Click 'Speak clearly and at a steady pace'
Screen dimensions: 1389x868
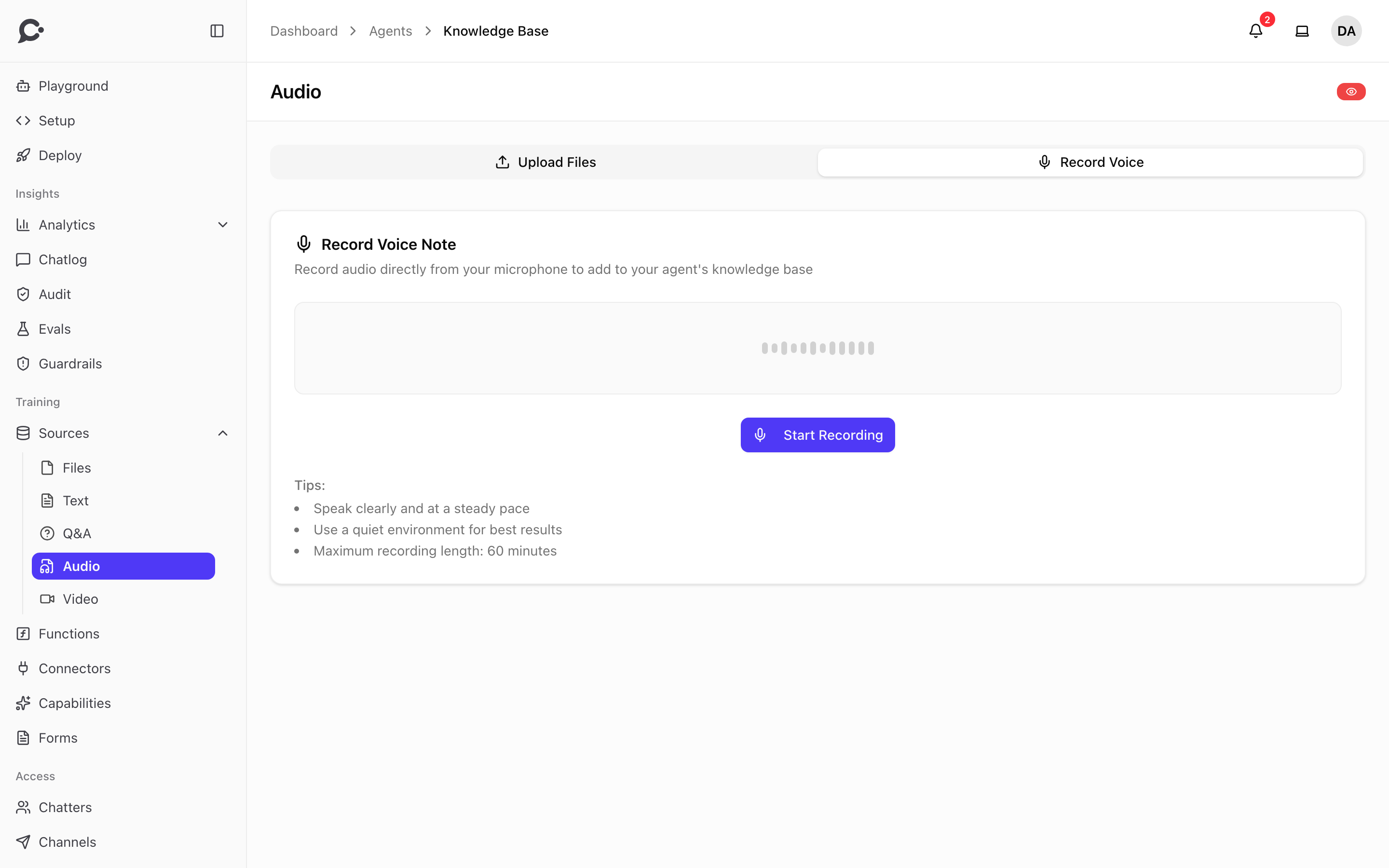[x=422, y=509]
